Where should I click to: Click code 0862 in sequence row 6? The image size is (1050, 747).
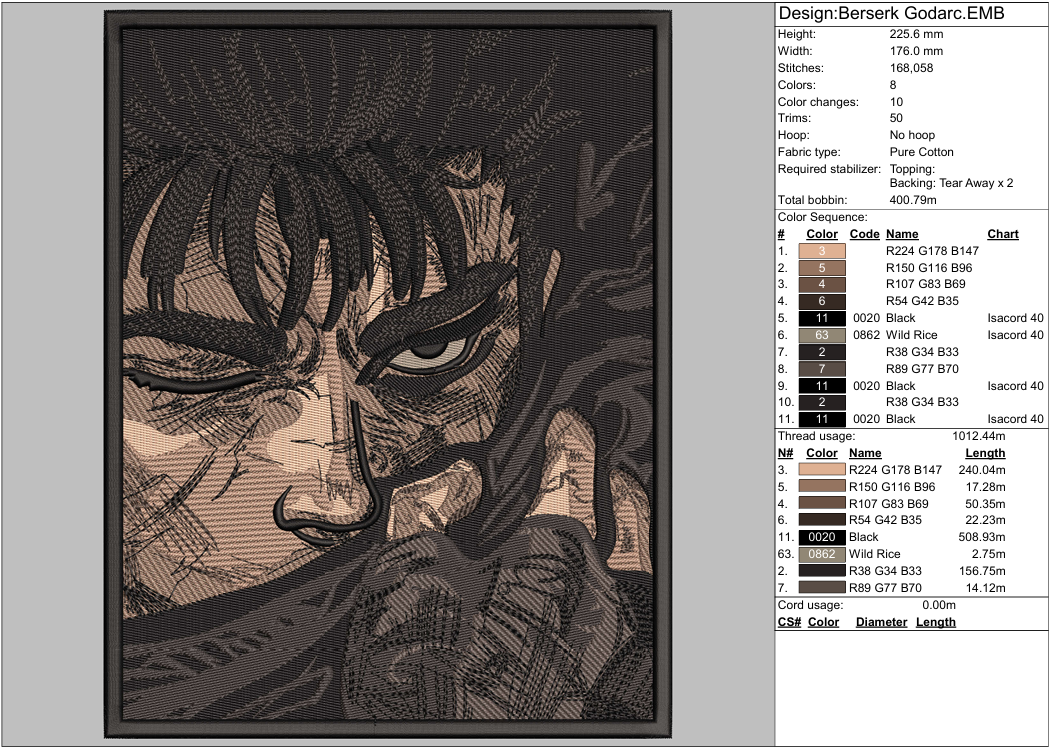click(865, 335)
